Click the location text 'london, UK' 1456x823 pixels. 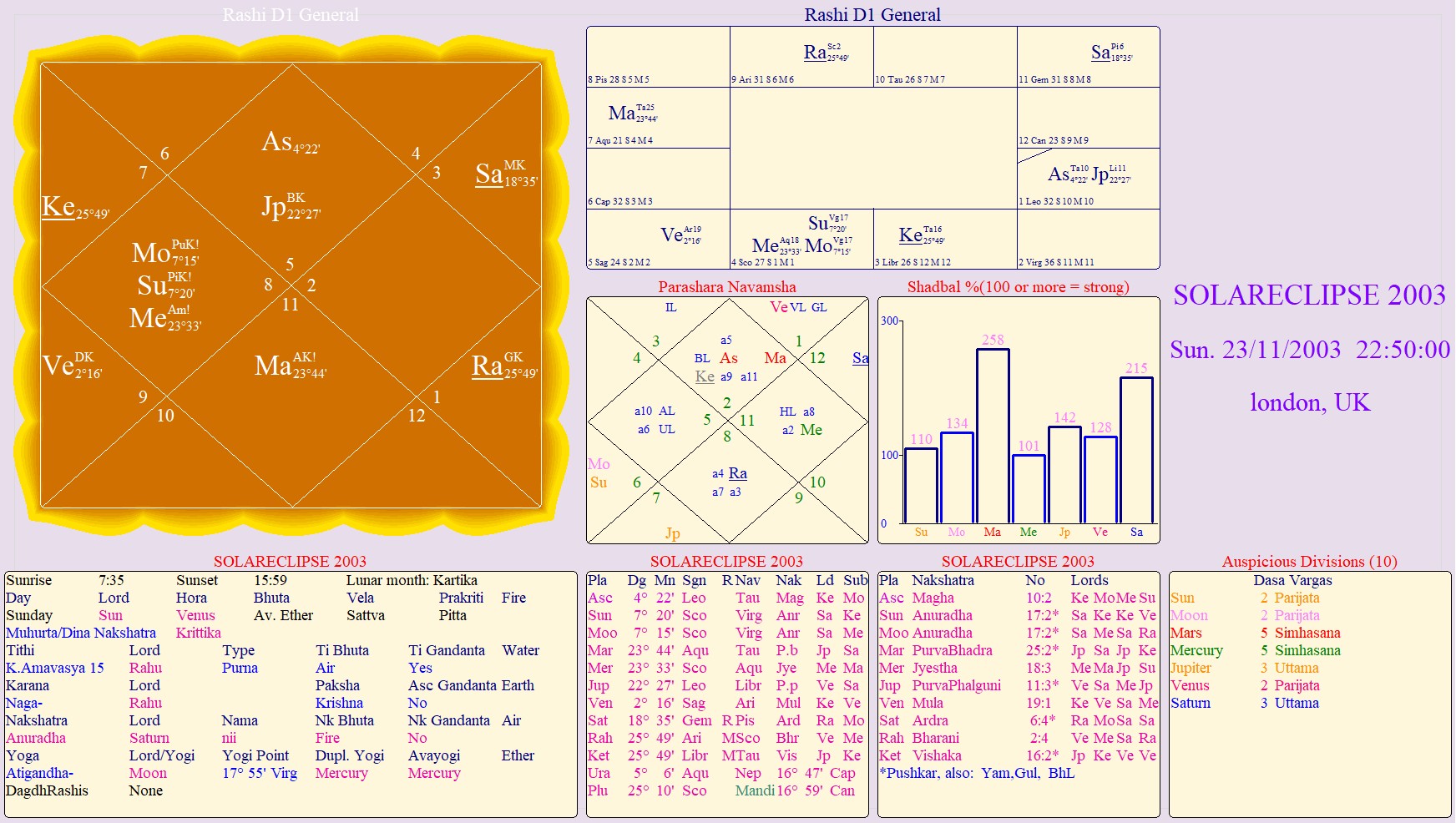tap(1310, 402)
